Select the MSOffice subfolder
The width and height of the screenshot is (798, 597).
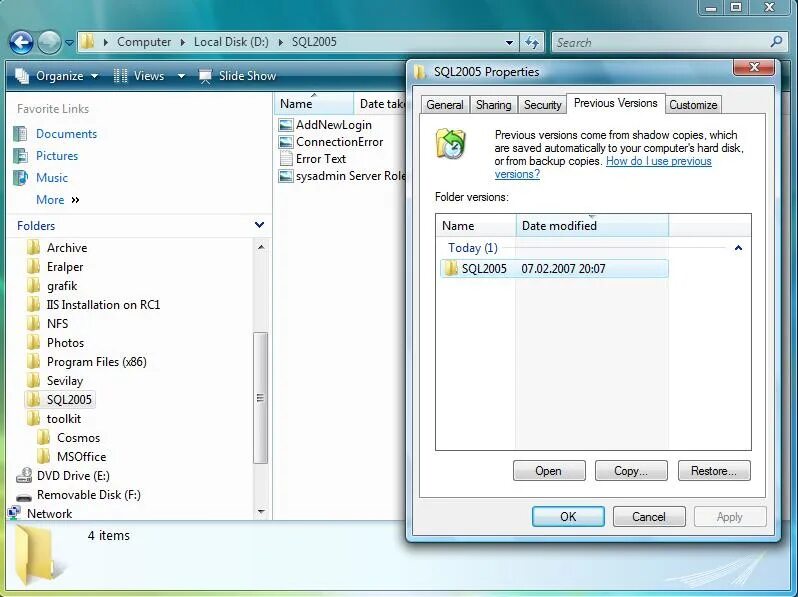click(x=81, y=457)
